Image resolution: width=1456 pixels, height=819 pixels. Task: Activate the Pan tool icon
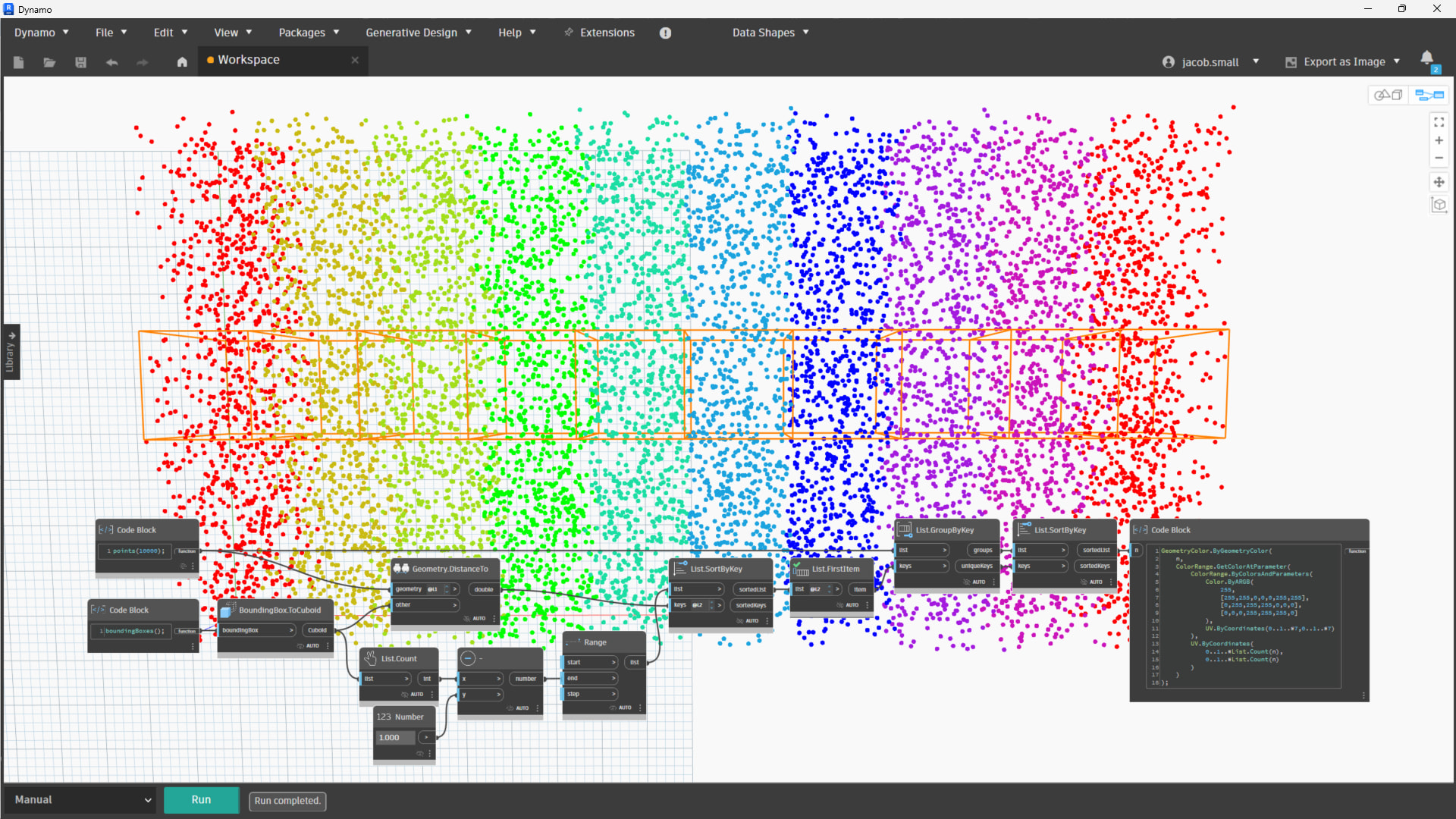point(1440,182)
